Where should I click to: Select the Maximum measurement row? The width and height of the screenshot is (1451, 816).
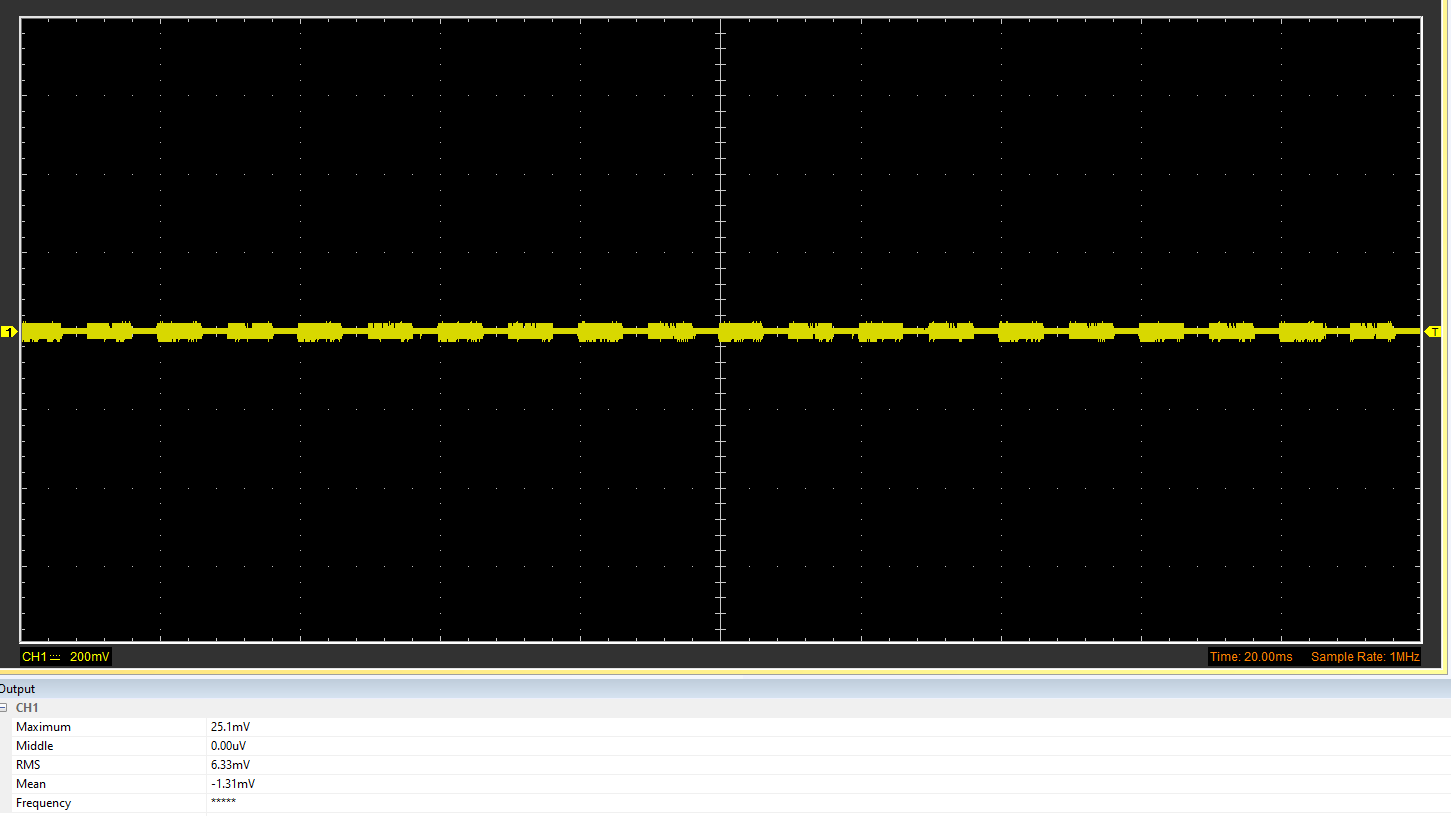pyautogui.click(x=43, y=727)
